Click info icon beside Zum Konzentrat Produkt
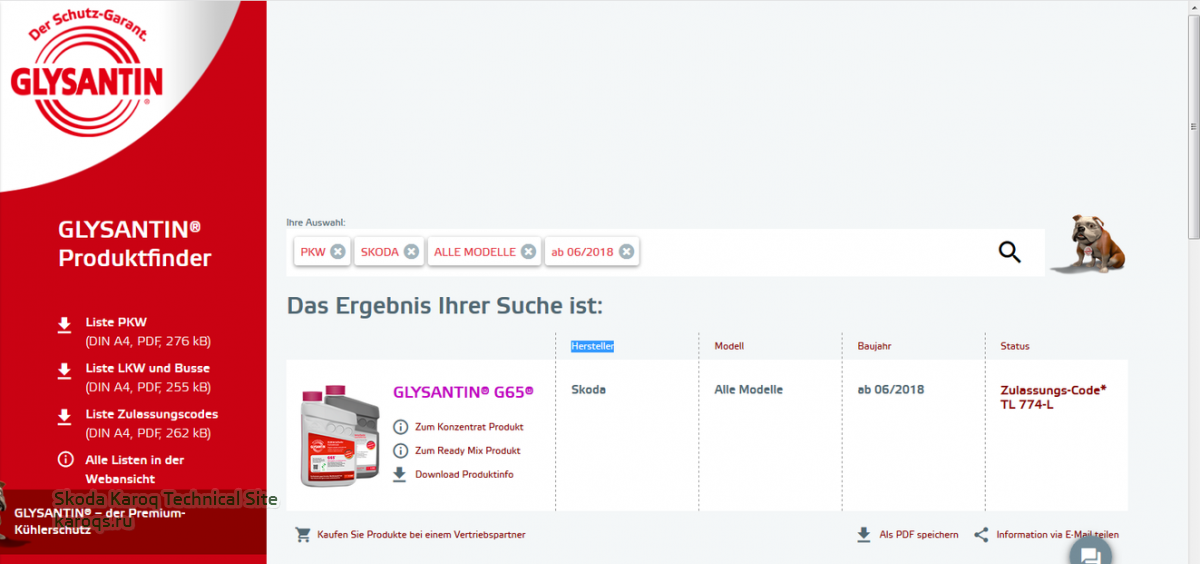 click(400, 427)
